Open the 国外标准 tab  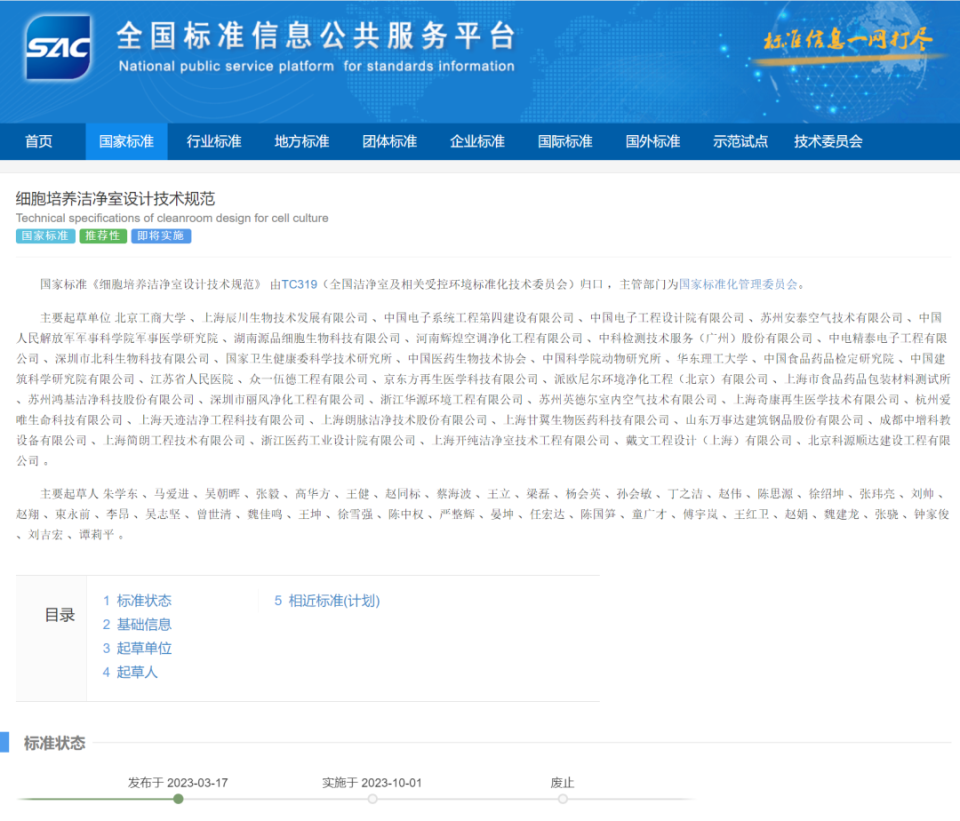[x=653, y=141]
